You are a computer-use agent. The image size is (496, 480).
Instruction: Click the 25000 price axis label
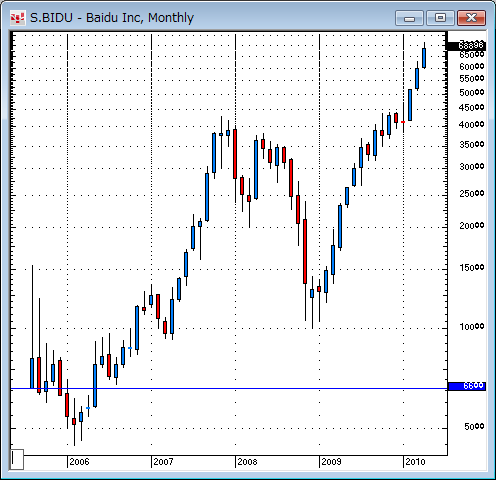[x=472, y=193]
